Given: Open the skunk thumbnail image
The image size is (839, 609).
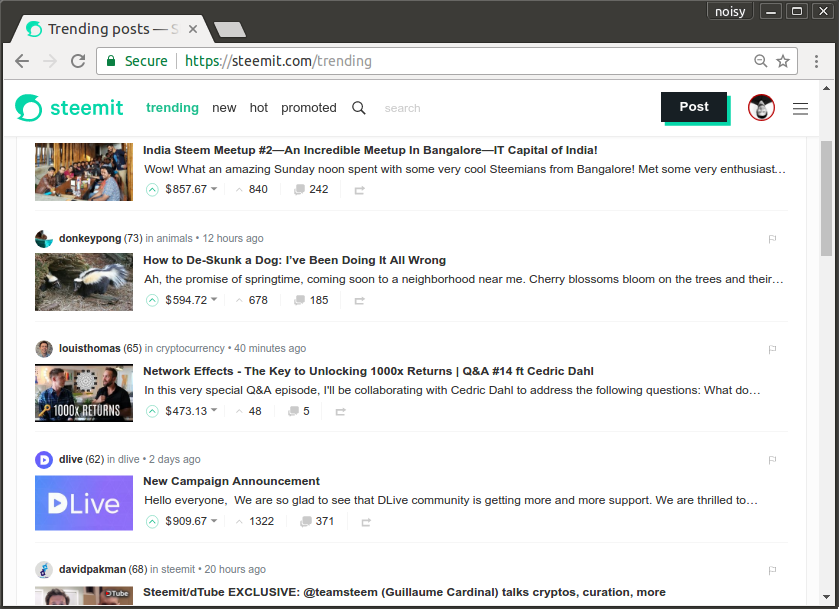Looking at the screenshot, I should pos(84,282).
